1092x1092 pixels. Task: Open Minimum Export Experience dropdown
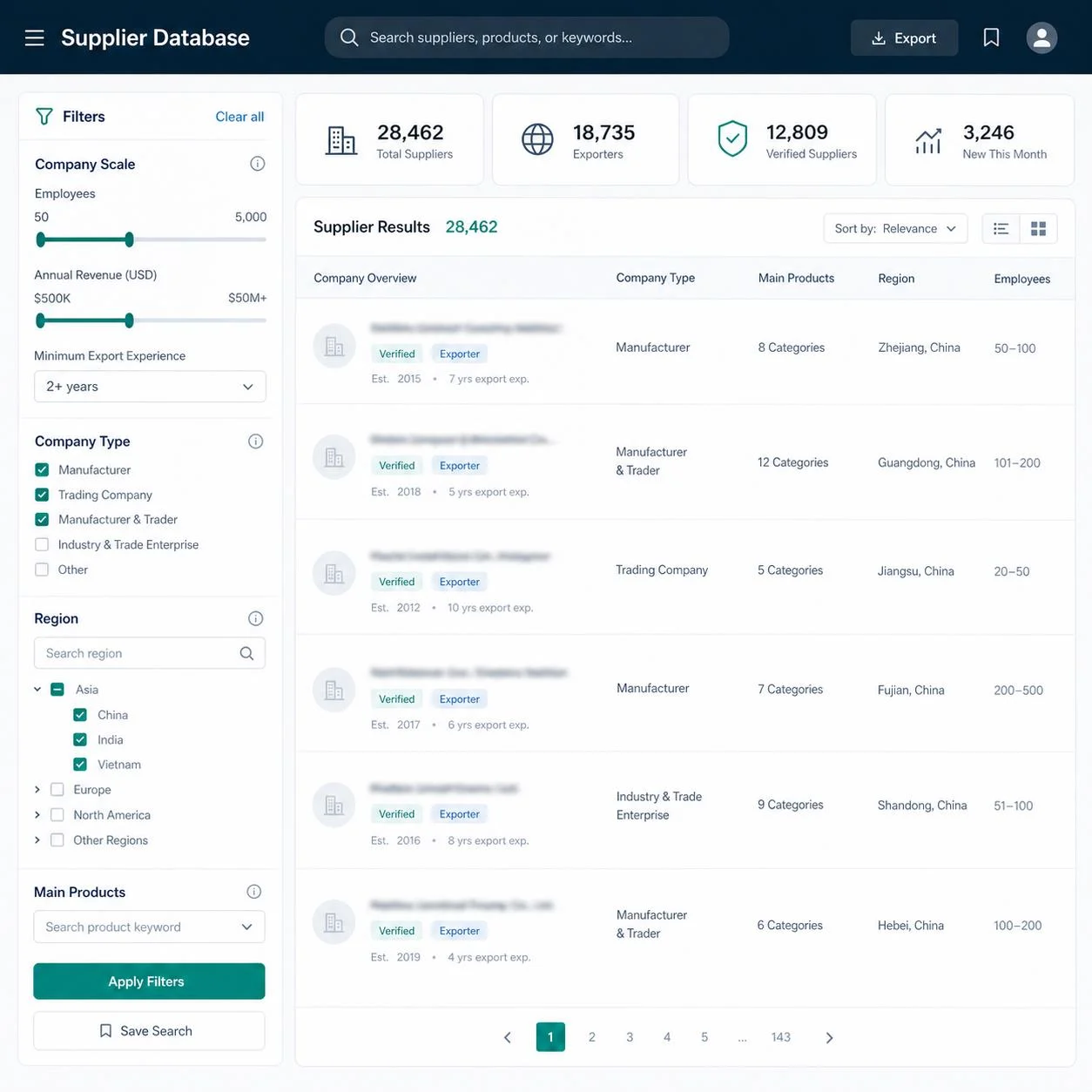pyautogui.click(x=150, y=387)
